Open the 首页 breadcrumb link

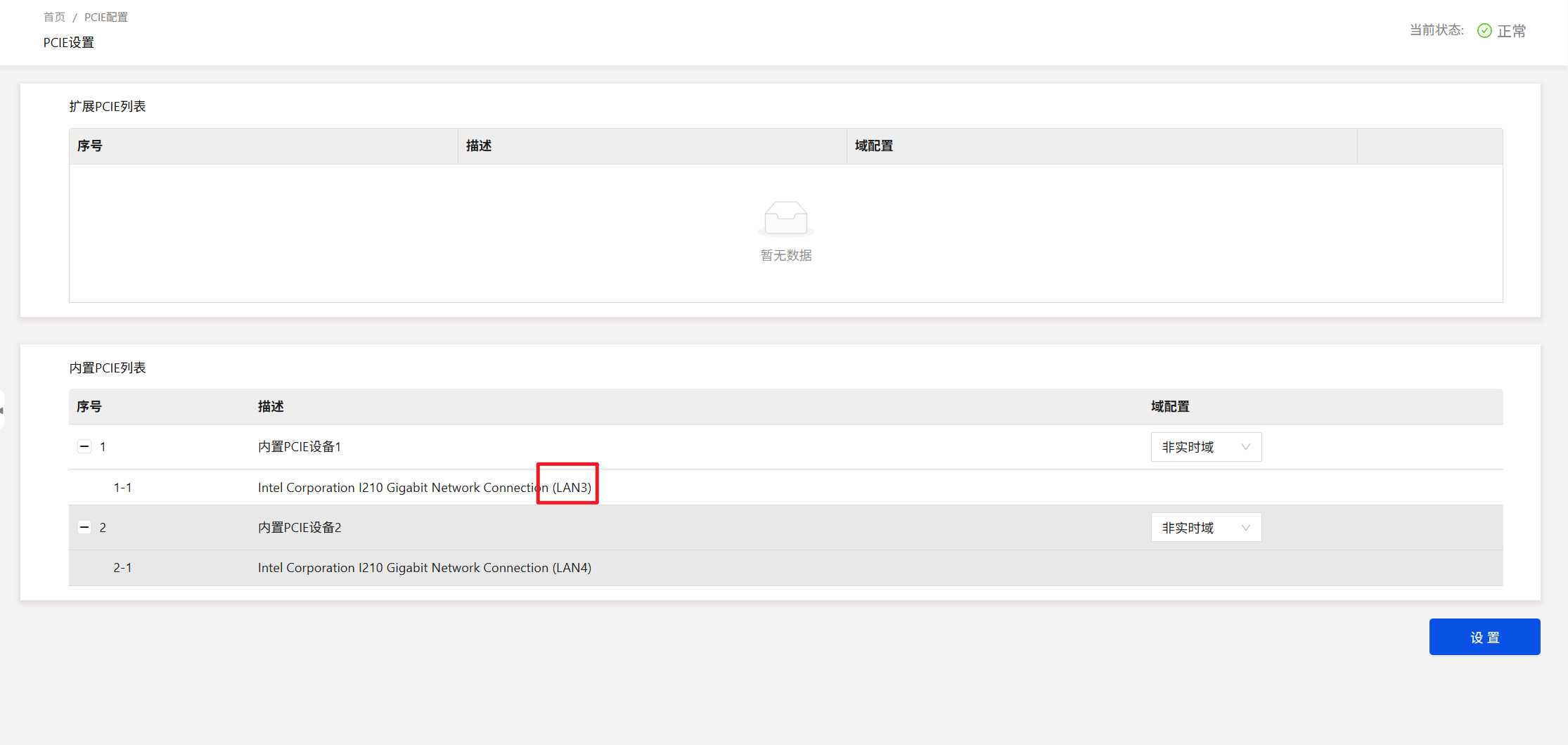point(54,17)
